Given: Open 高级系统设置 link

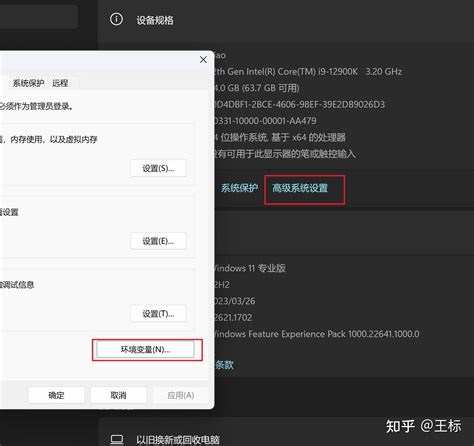Looking at the screenshot, I should point(300,188).
